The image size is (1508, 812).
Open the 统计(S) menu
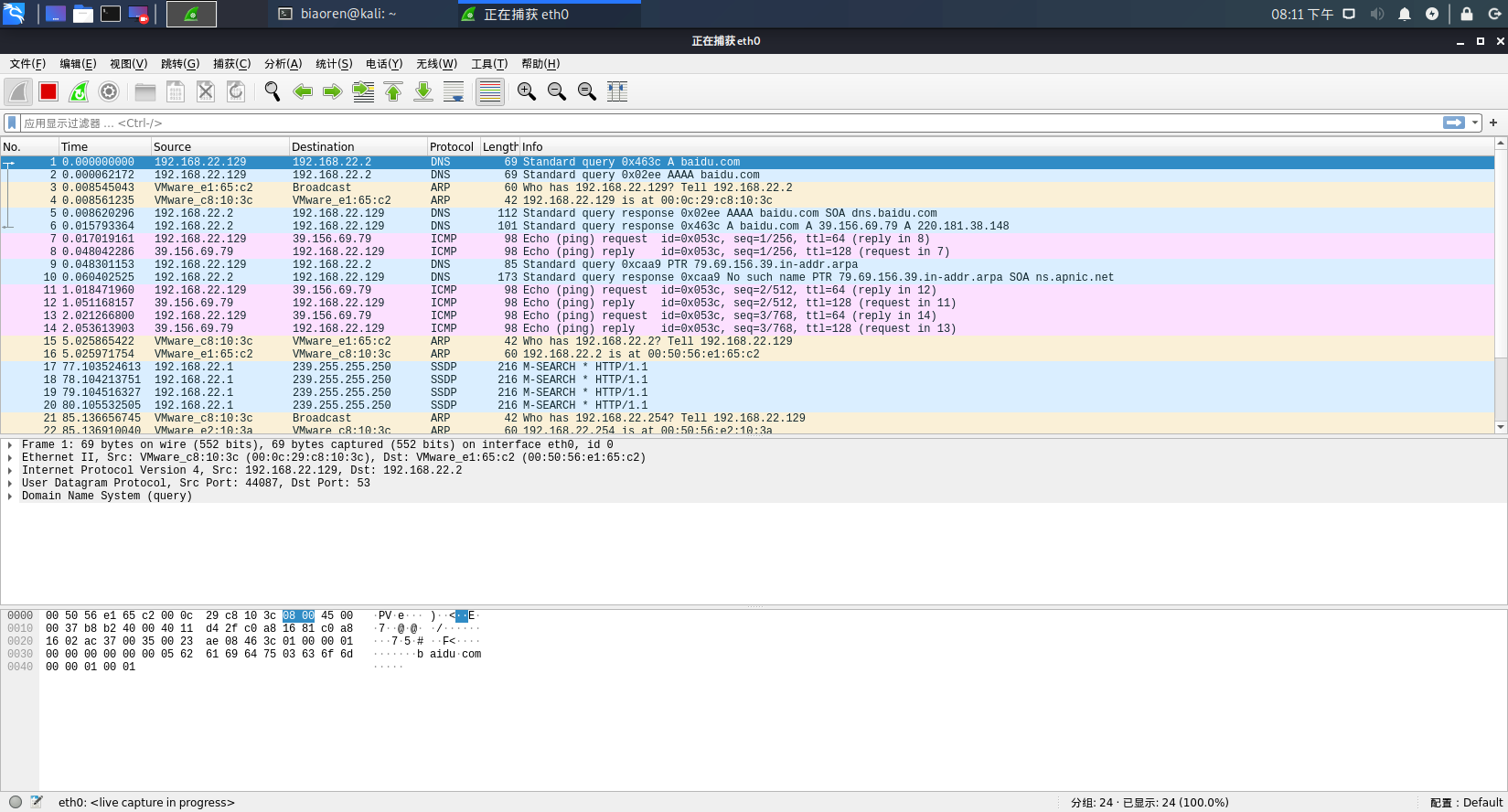pyautogui.click(x=334, y=64)
